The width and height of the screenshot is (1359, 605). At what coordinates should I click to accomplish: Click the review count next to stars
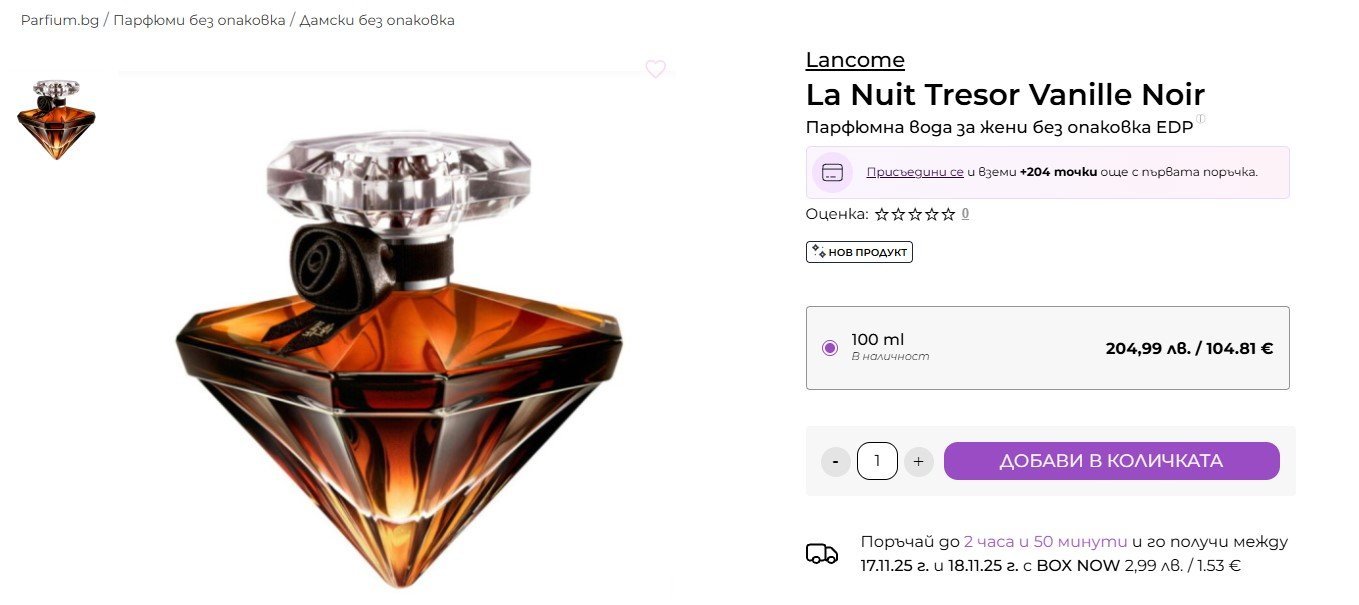coord(965,214)
